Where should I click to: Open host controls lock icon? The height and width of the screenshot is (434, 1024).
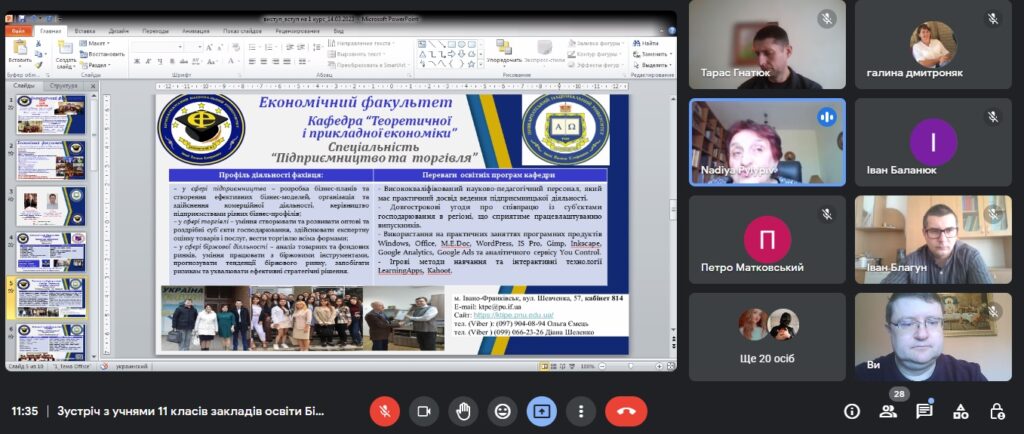(996, 411)
